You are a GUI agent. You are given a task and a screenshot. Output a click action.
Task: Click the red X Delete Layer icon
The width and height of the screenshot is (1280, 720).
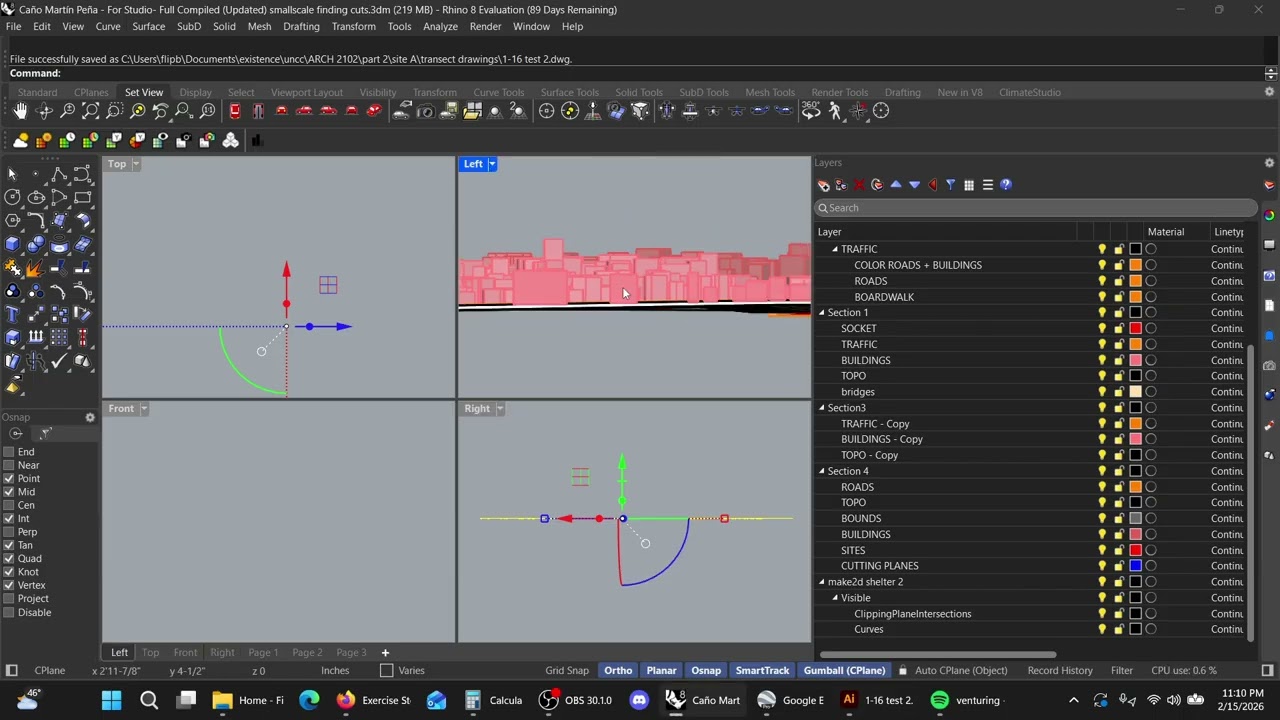coord(859,185)
